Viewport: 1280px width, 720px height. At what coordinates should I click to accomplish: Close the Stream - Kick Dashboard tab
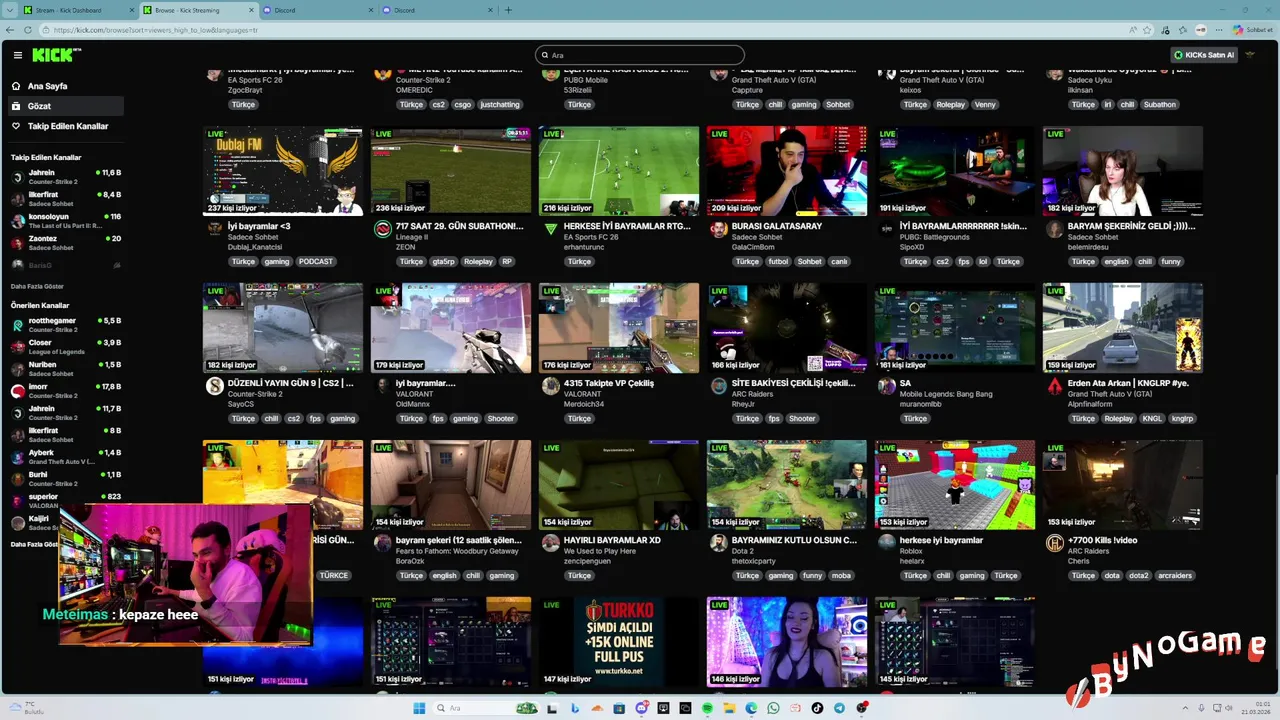click(x=130, y=10)
